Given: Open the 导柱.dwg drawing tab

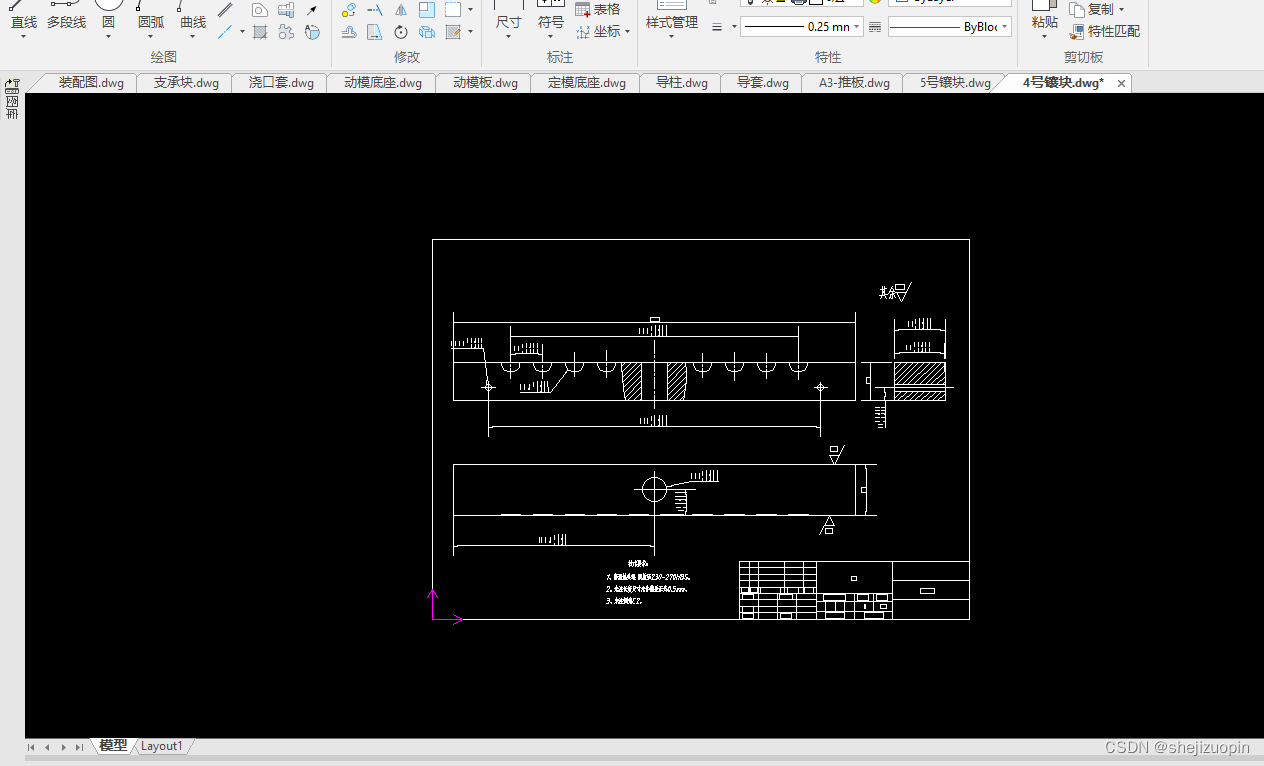Looking at the screenshot, I should pos(682,83).
